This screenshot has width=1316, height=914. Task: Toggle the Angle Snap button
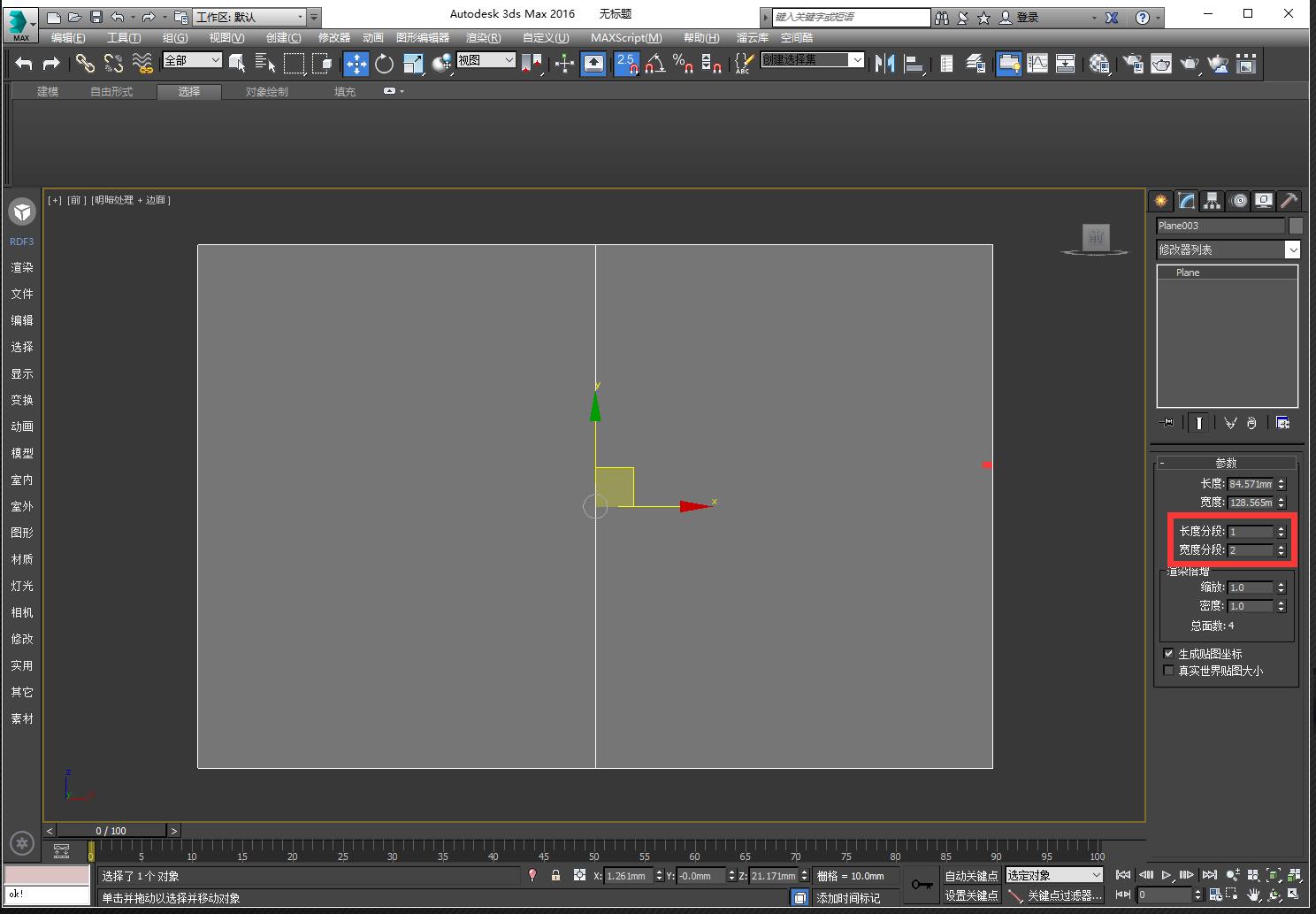tap(655, 63)
